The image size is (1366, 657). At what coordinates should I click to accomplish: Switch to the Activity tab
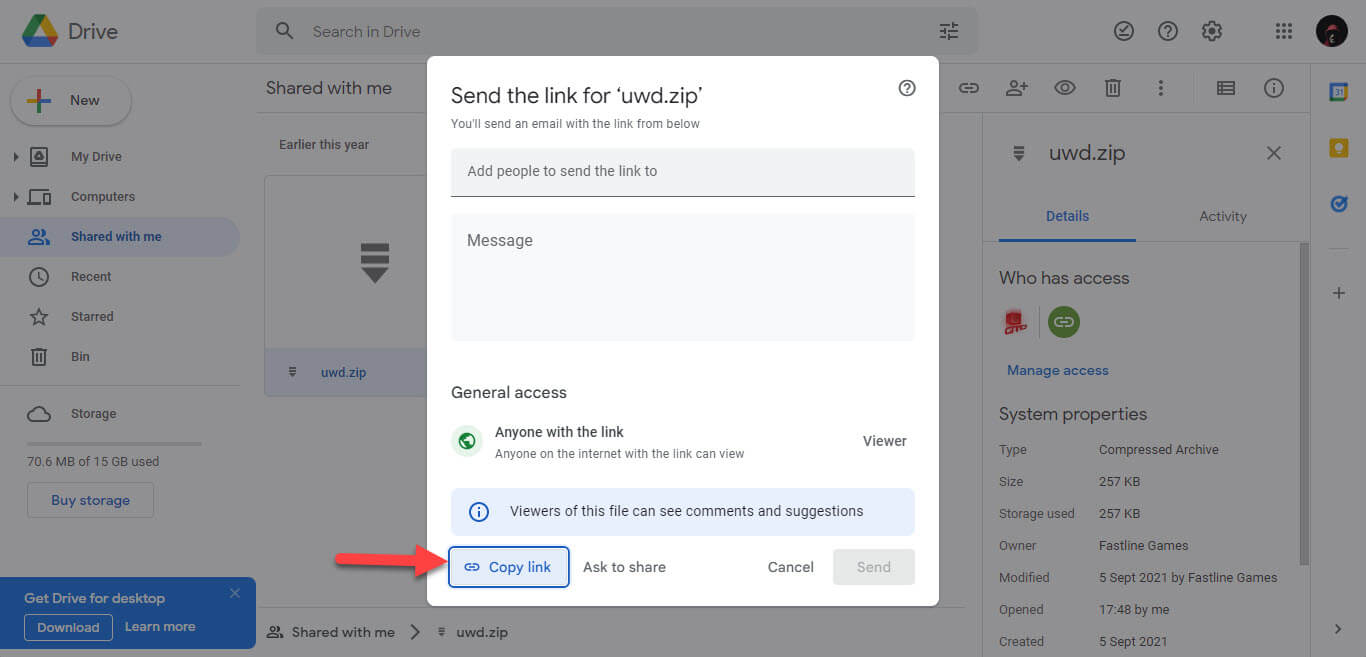click(x=1222, y=216)
